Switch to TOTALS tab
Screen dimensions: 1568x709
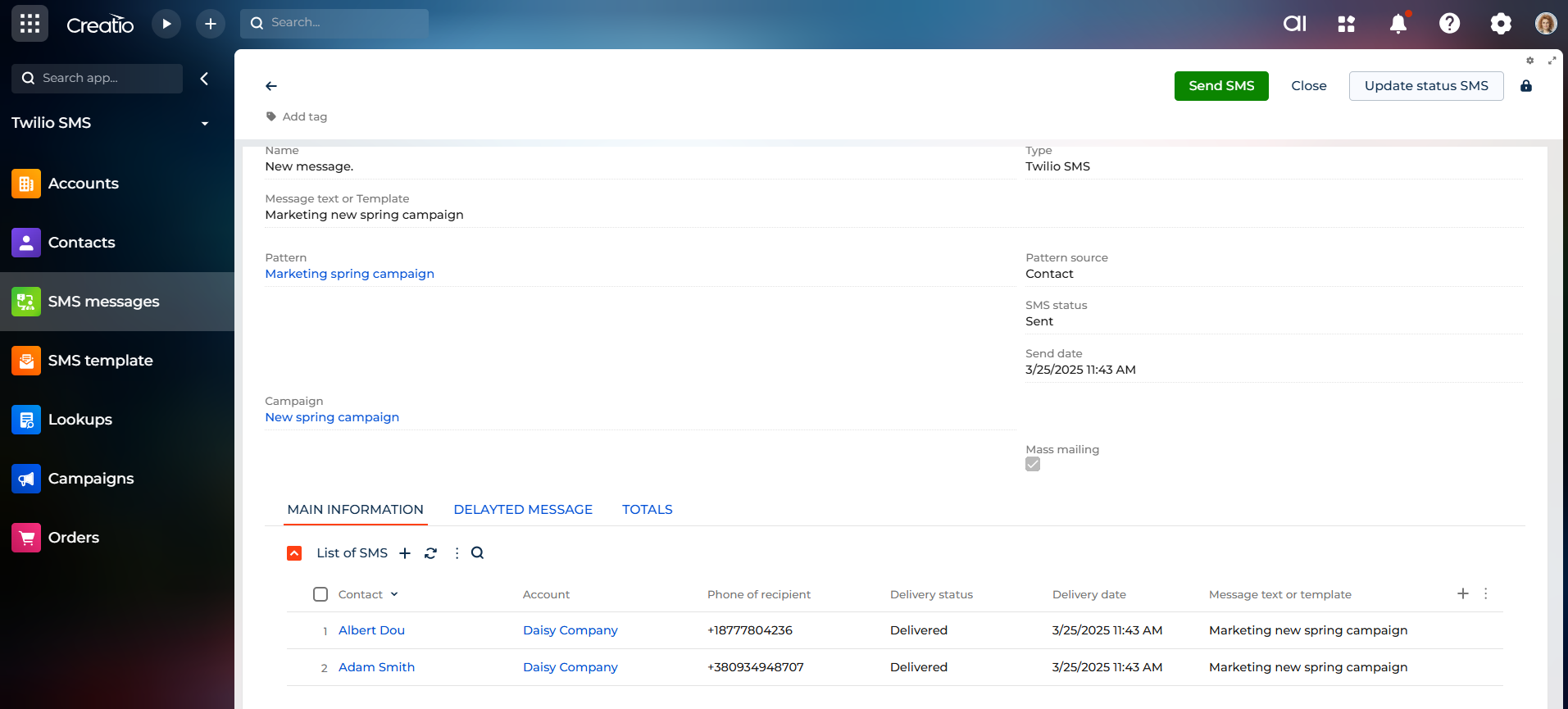coord(648,510)
